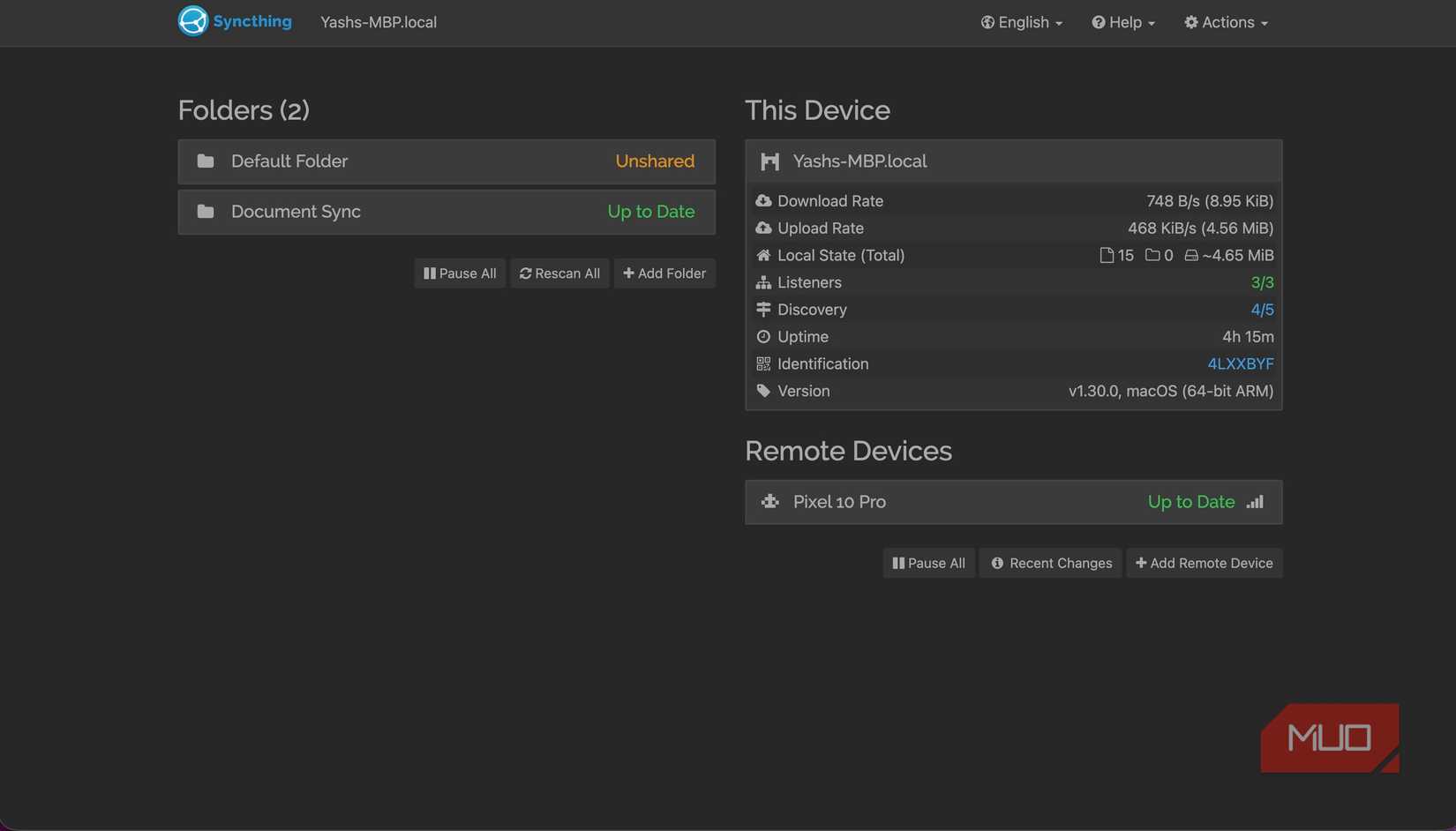Pause all remote devices
Screen dimensions: 1456x831
pyautogui.click(x=928, y=563)
